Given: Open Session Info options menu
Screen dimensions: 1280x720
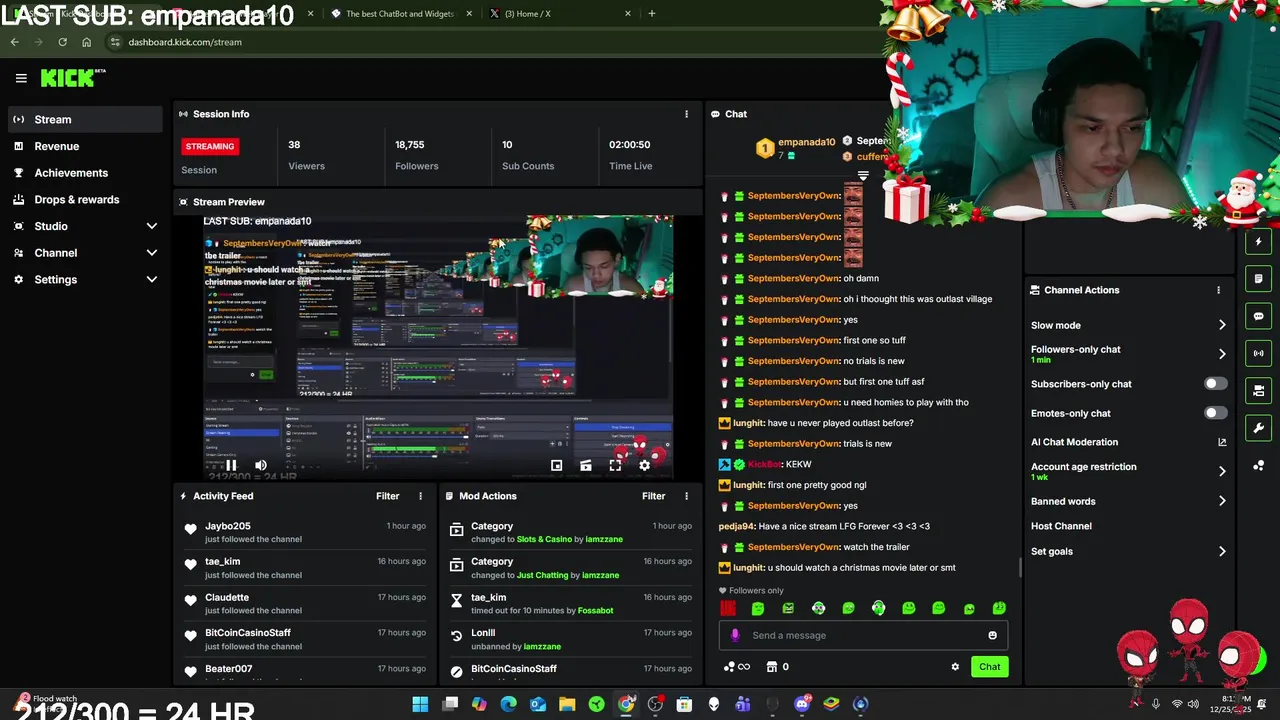Looking at the screenshot, I should (x=686, y=114).
